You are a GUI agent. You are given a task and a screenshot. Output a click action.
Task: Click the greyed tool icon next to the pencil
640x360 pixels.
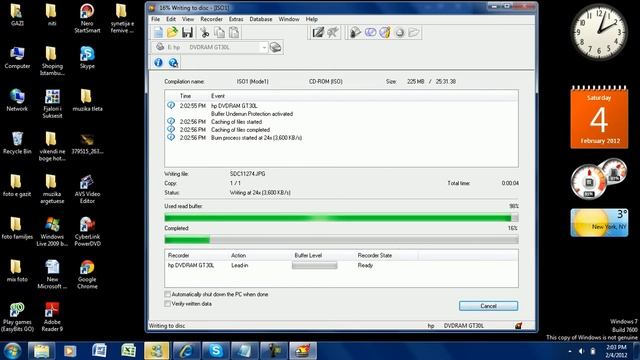(333, 32)
